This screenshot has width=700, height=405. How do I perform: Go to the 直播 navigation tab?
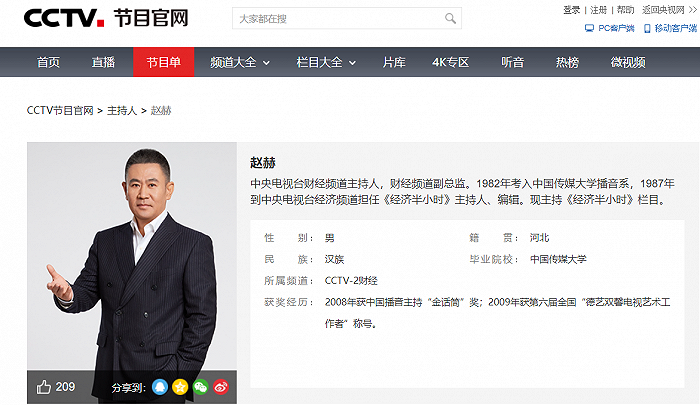(104, 62)
